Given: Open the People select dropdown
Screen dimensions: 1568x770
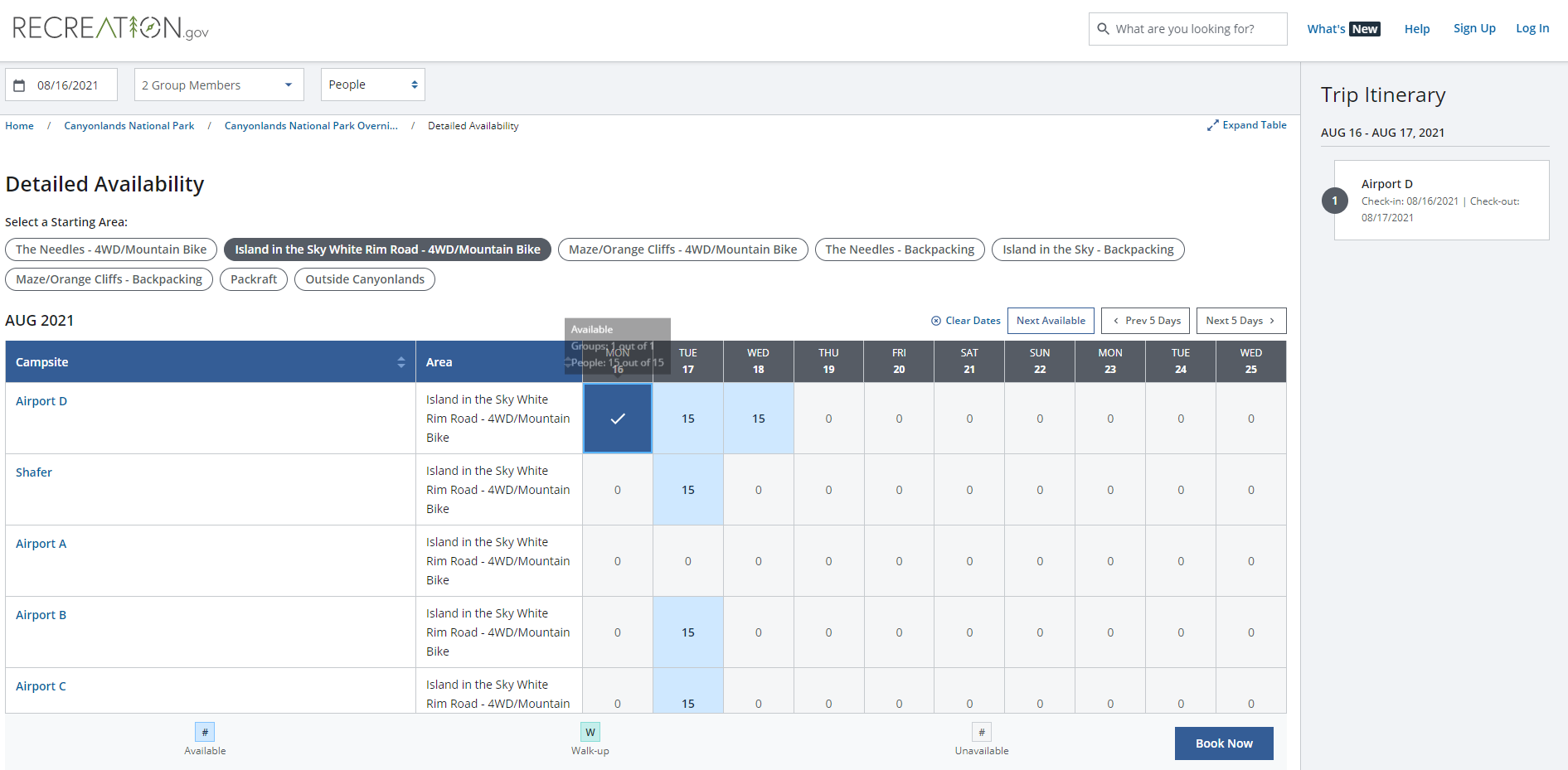Looking at the screenshot, I should tap(373, 85).
